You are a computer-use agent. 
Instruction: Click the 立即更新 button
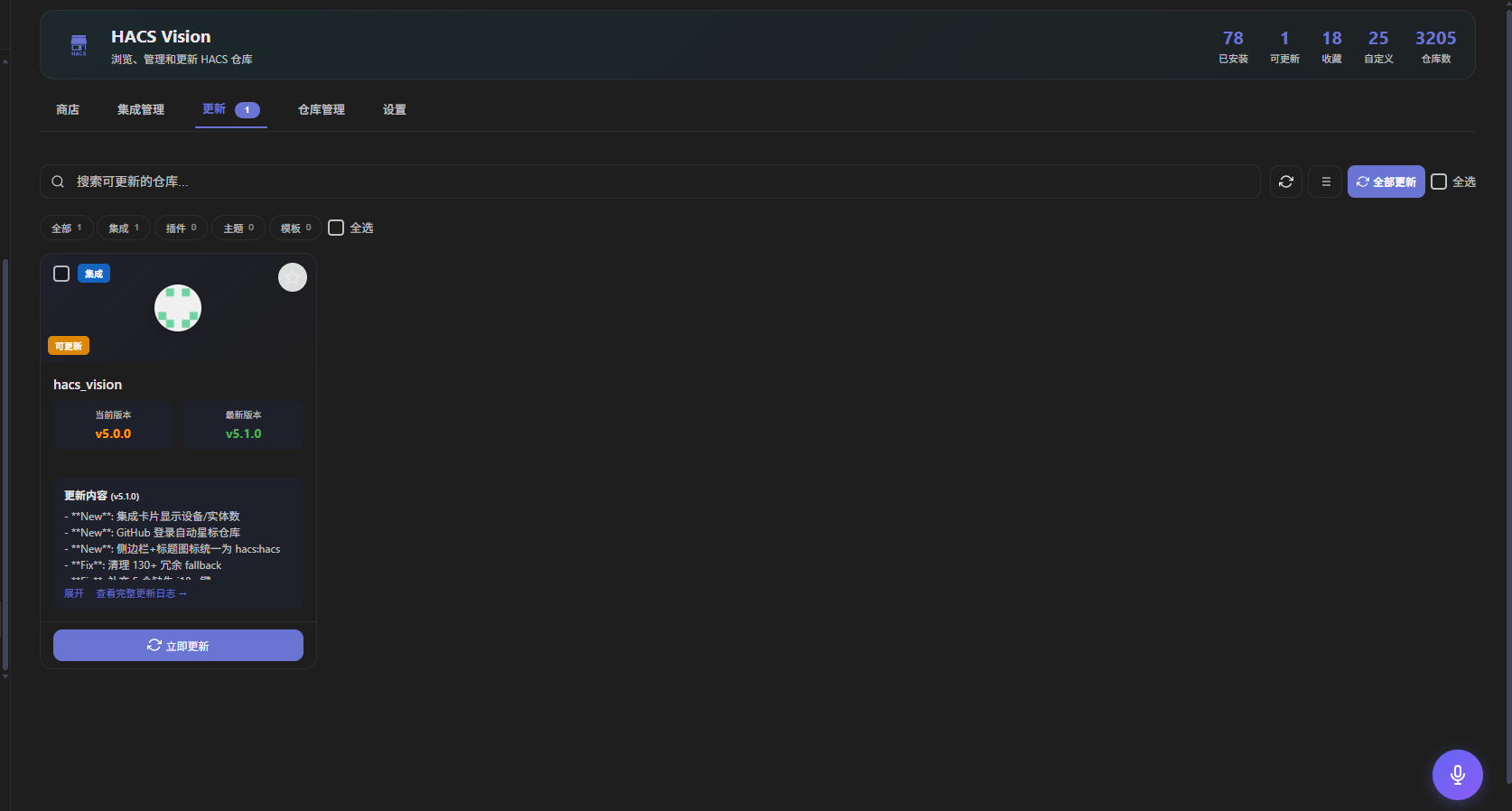coord(178,645)
